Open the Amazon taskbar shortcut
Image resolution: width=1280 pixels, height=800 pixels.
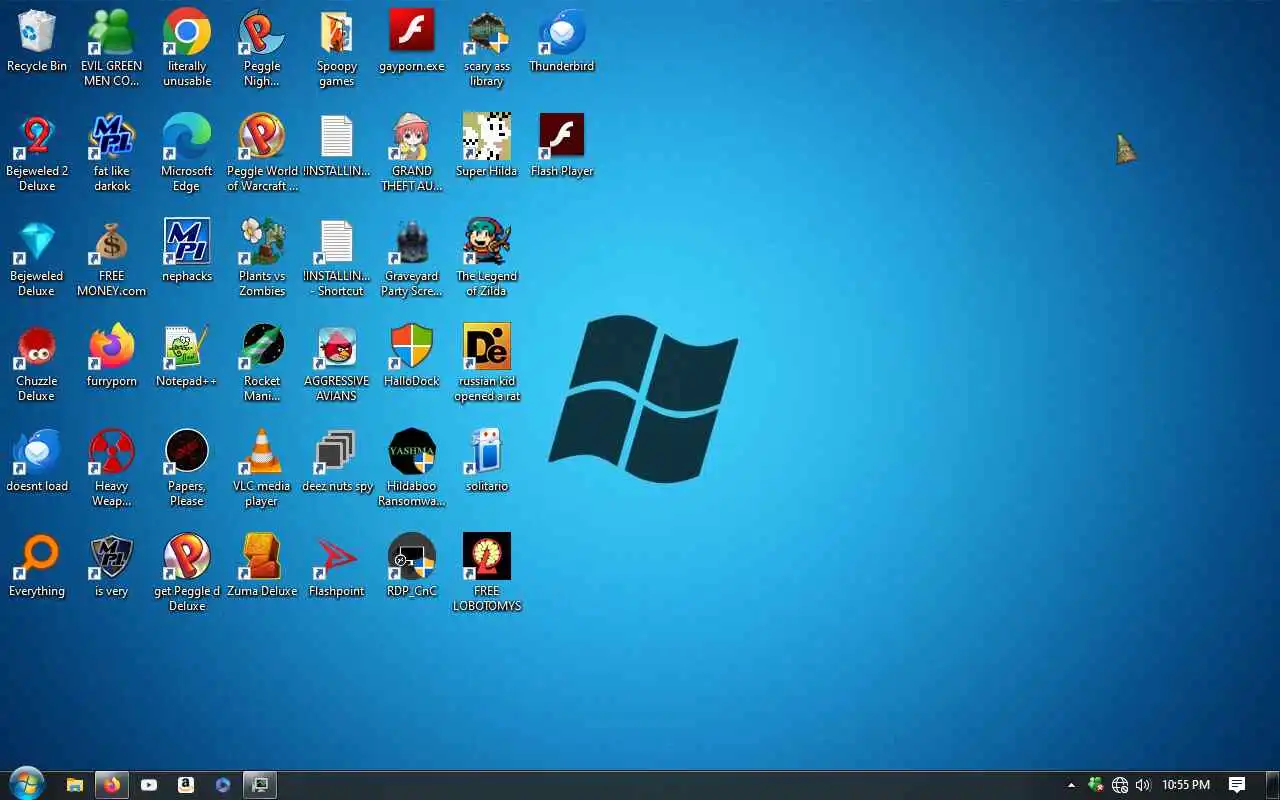(x=186, y=785)
